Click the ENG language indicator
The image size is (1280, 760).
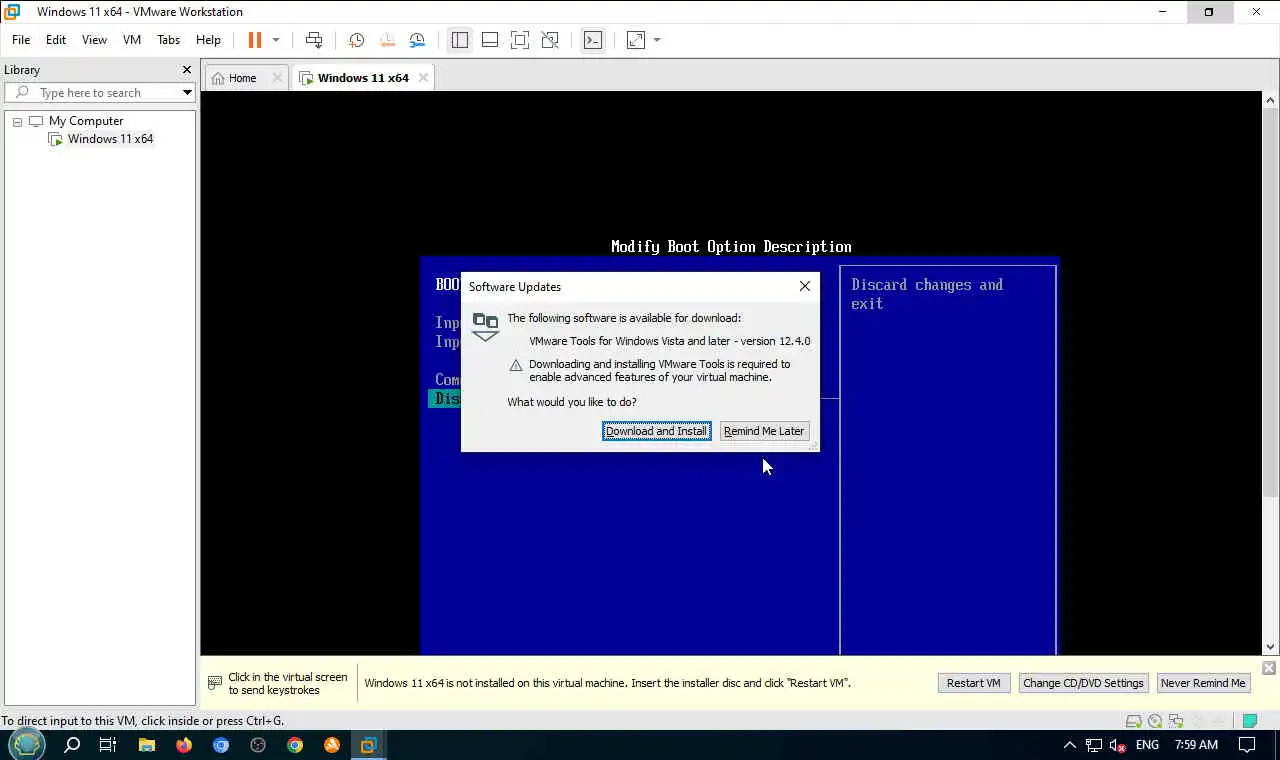pyautogui.click(x=1147, y=745)
